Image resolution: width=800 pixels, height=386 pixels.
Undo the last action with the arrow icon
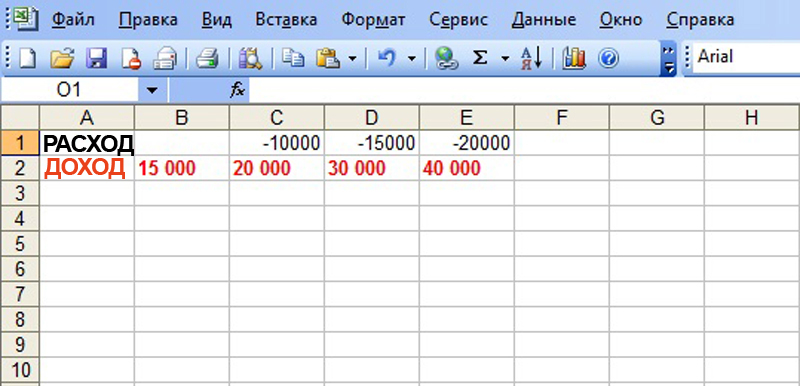pyautogui.click(x=387, y=58)
